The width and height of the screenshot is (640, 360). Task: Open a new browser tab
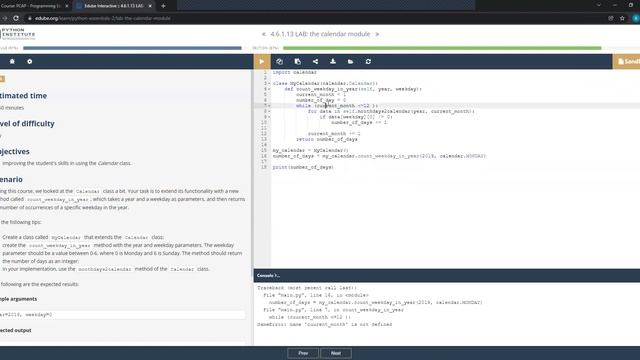pos(163,6)
